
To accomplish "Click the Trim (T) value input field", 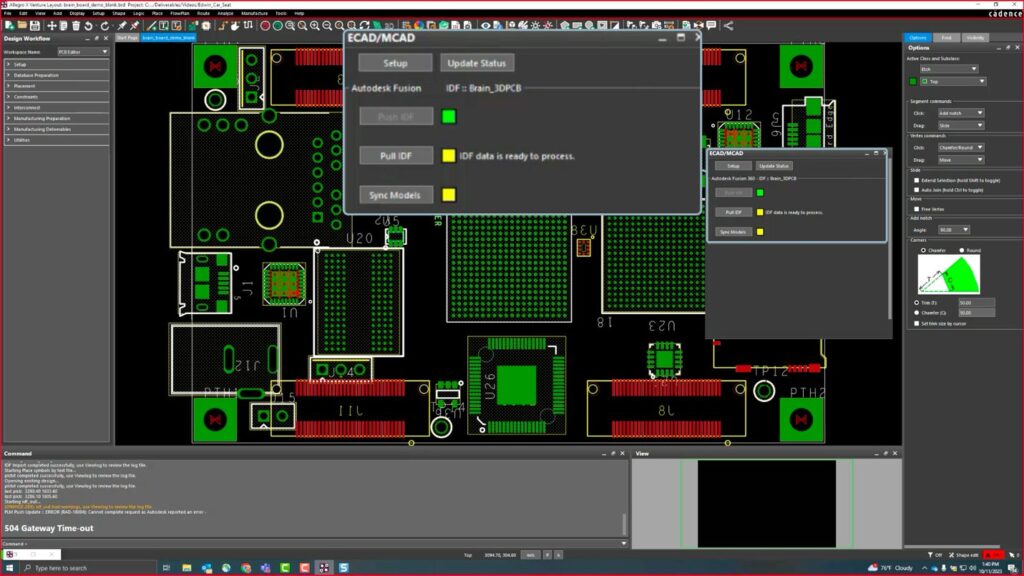I will [976, 302].
